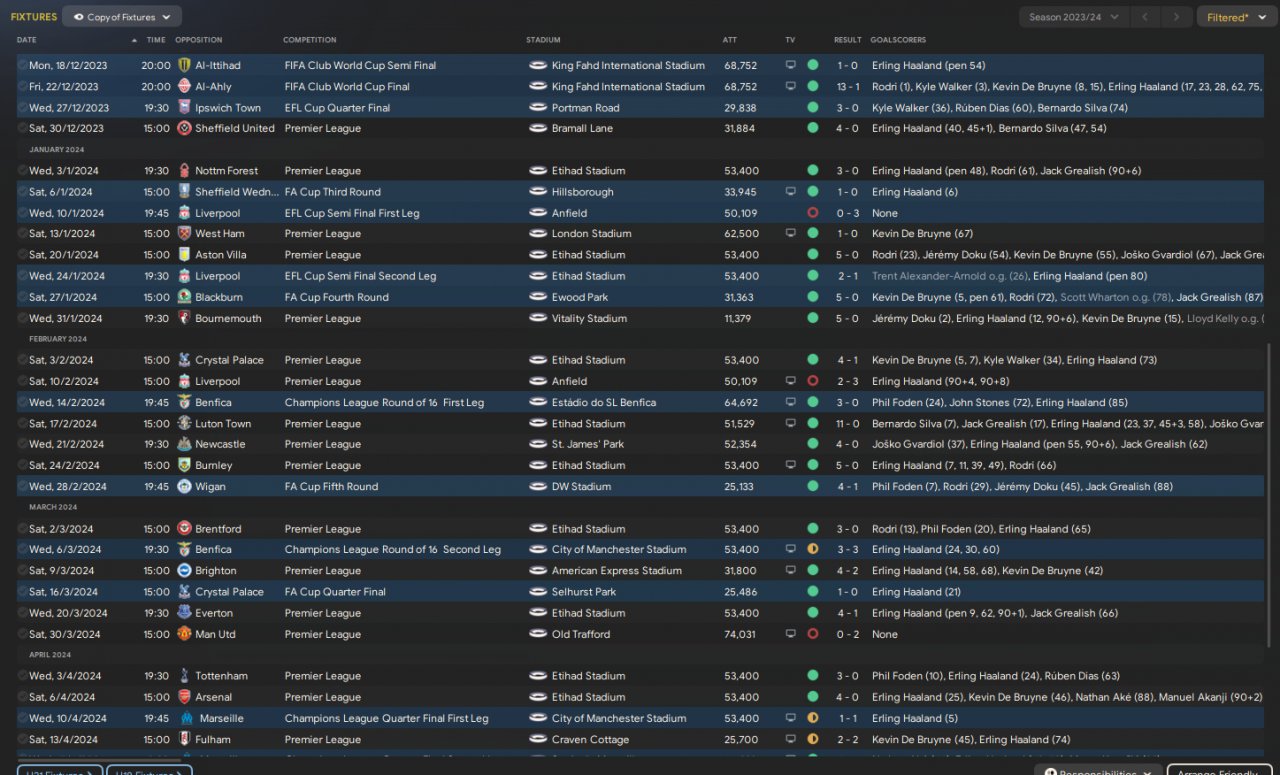The height and width of the screenshot is (775, 1280).
Task: Open the Blackburn club crest
Action: (184, 297)
